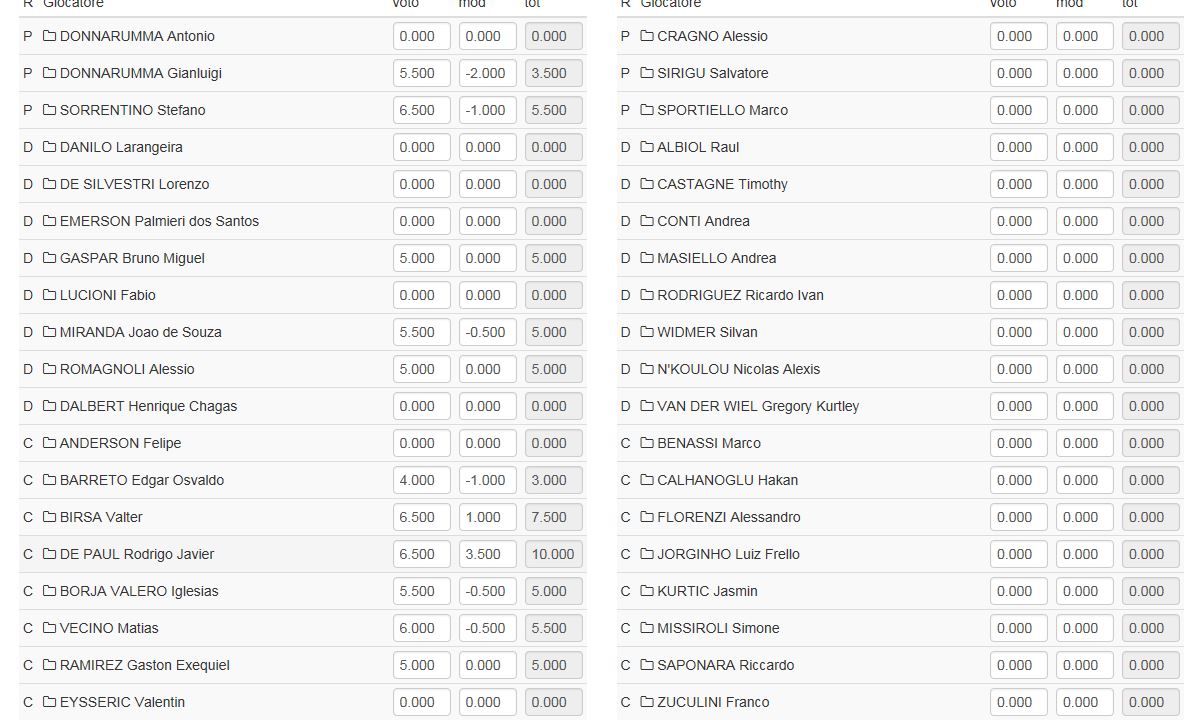Select voto field for DONNARUMMA Gianluigi
The image size is (1187, 720).
(x=421, y=73)
